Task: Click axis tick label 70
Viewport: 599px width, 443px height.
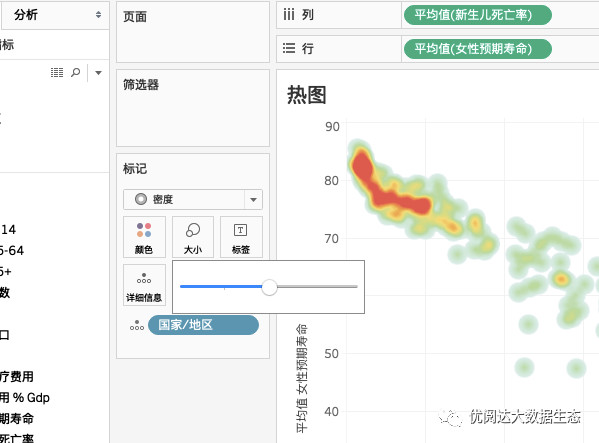Action: (x=332, y=239)
